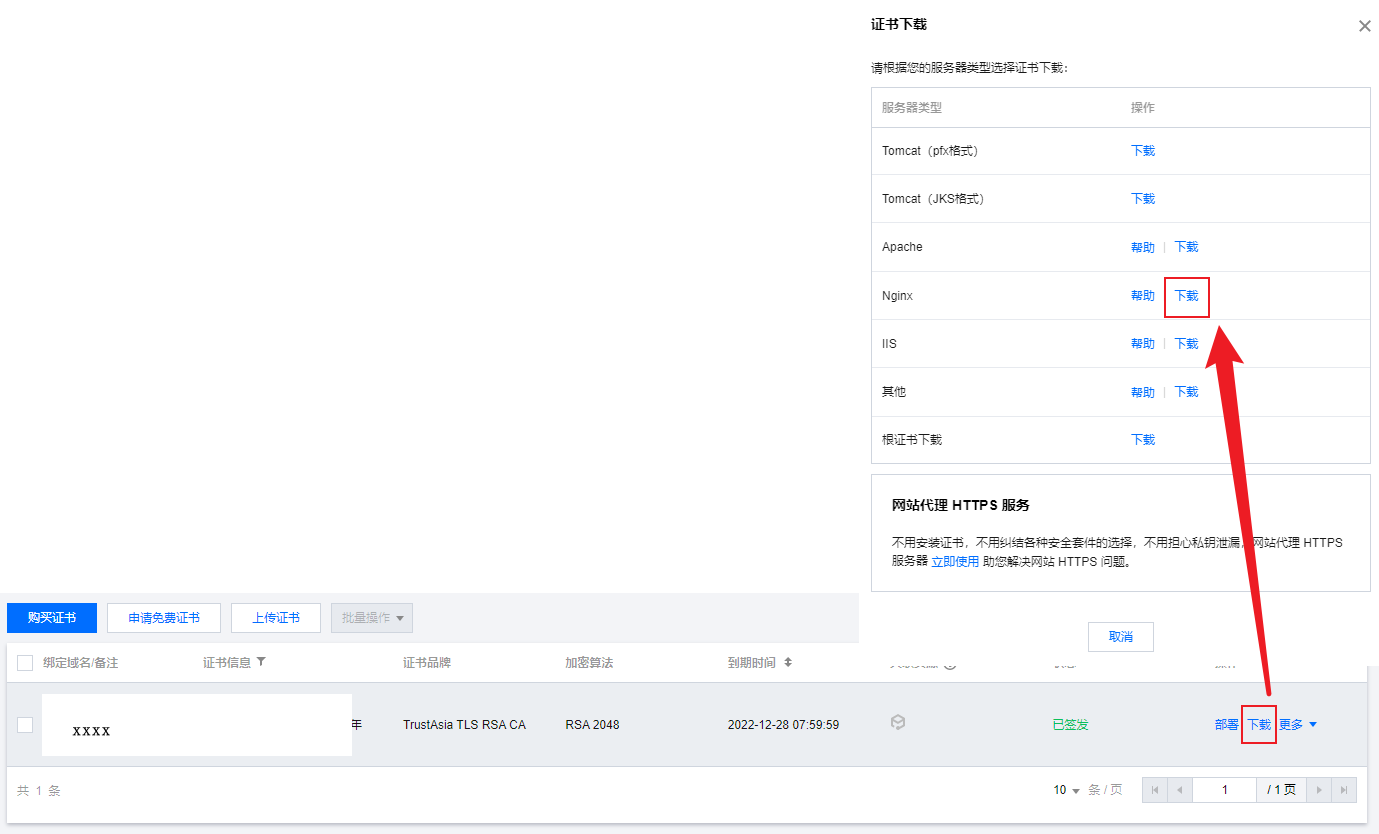Click the 申请免费证书 button

[x=163, y=617]
